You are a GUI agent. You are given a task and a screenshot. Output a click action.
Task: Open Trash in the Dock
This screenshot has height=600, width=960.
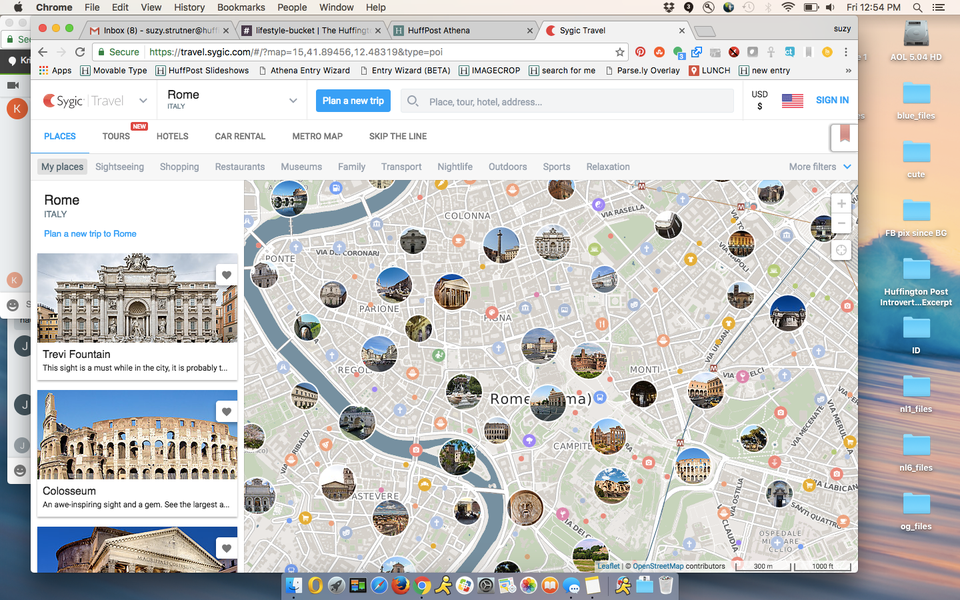pos(666,586)
